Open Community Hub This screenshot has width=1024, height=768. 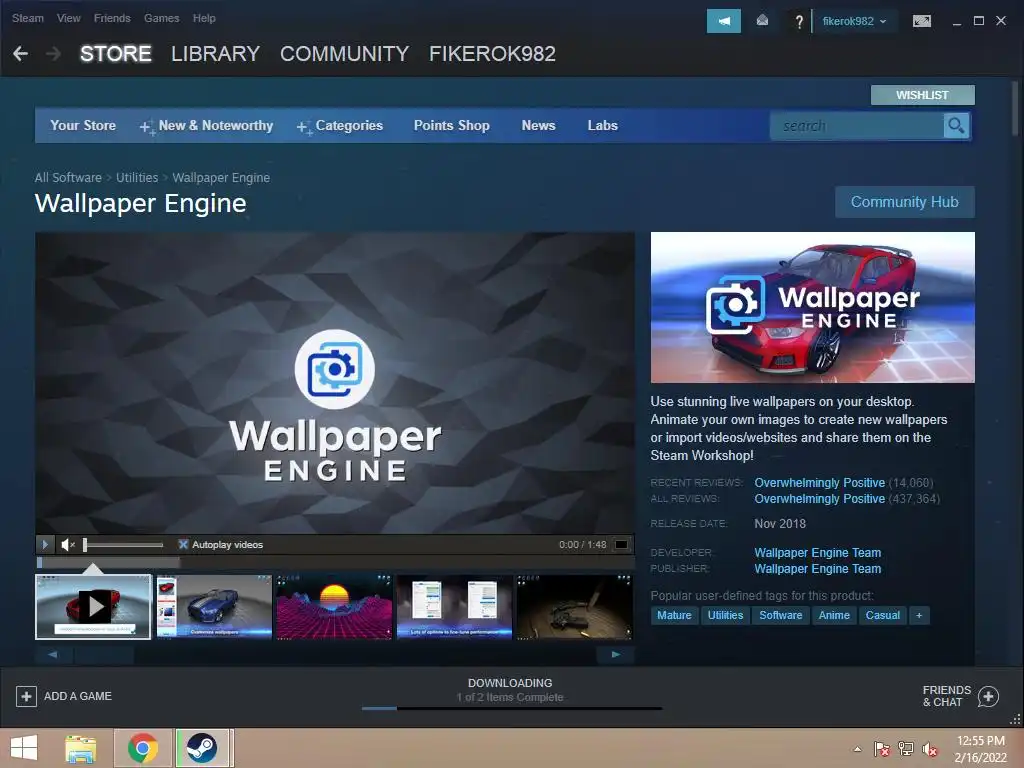click(x=904, y=202)
